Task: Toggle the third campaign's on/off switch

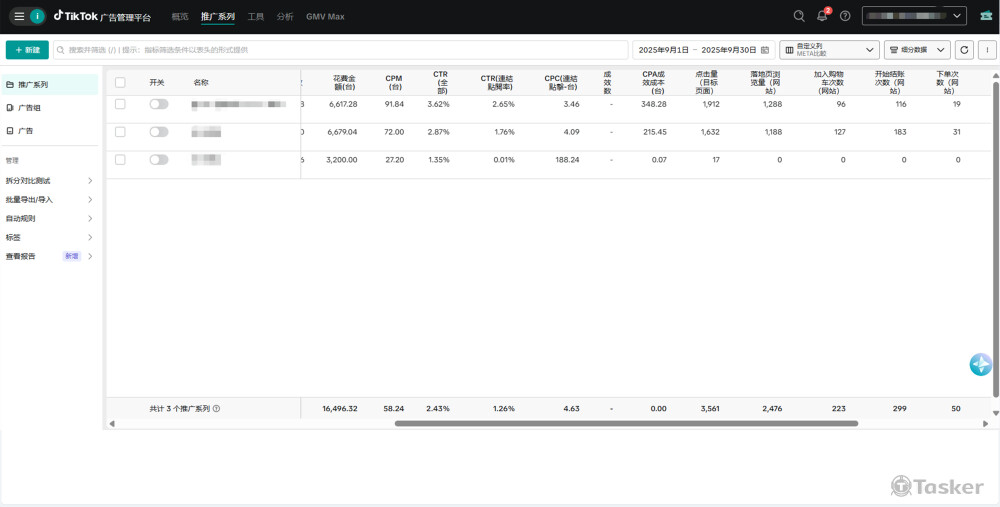Action: (158, 160)
